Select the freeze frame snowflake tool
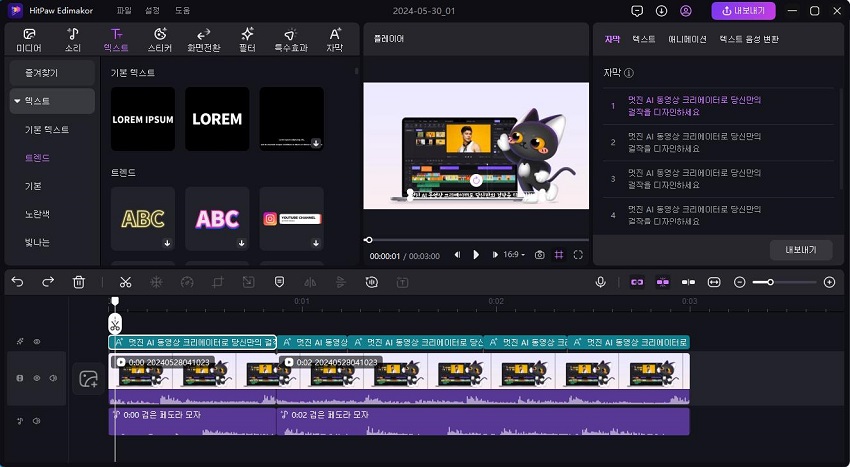The width and height of the screenshot is (850, 467). tap(156, 282)
